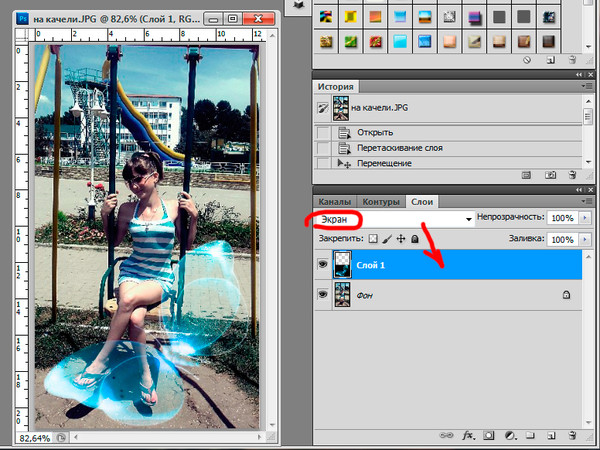This screenshot has width=600, height=450.
Task: Click the Слой 1 layer thumbnail
Action: [x=342, y=264]
